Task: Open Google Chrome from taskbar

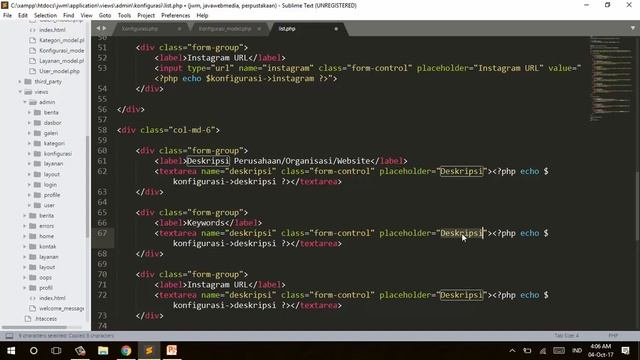Action: tap(126, 351)
